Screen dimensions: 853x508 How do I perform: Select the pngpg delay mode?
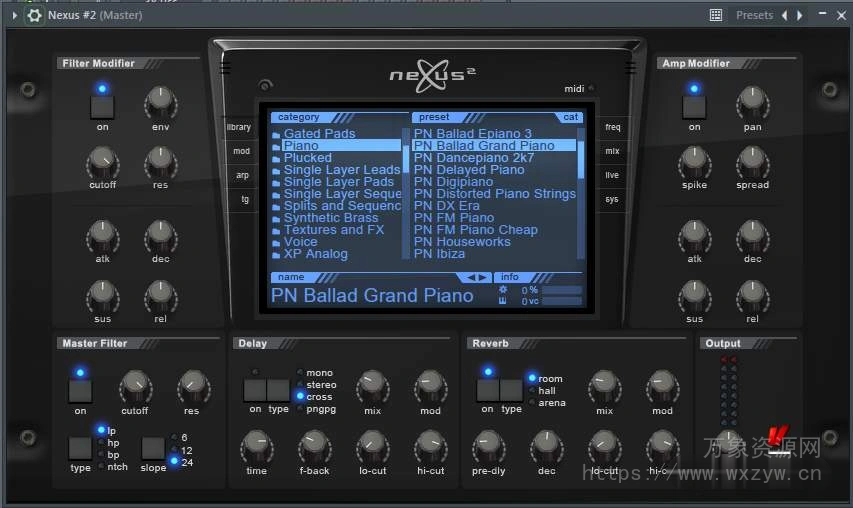(321, 408)
